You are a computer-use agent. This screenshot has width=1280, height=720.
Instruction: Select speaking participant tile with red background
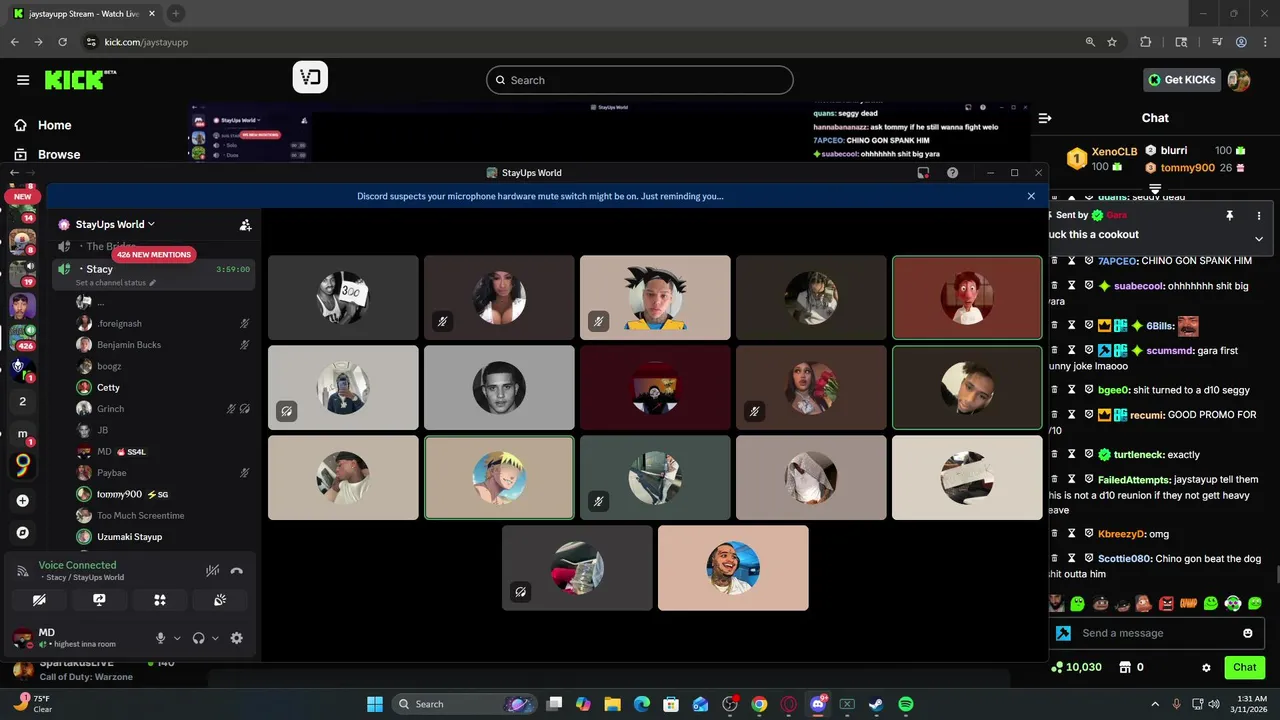[967, 298]
